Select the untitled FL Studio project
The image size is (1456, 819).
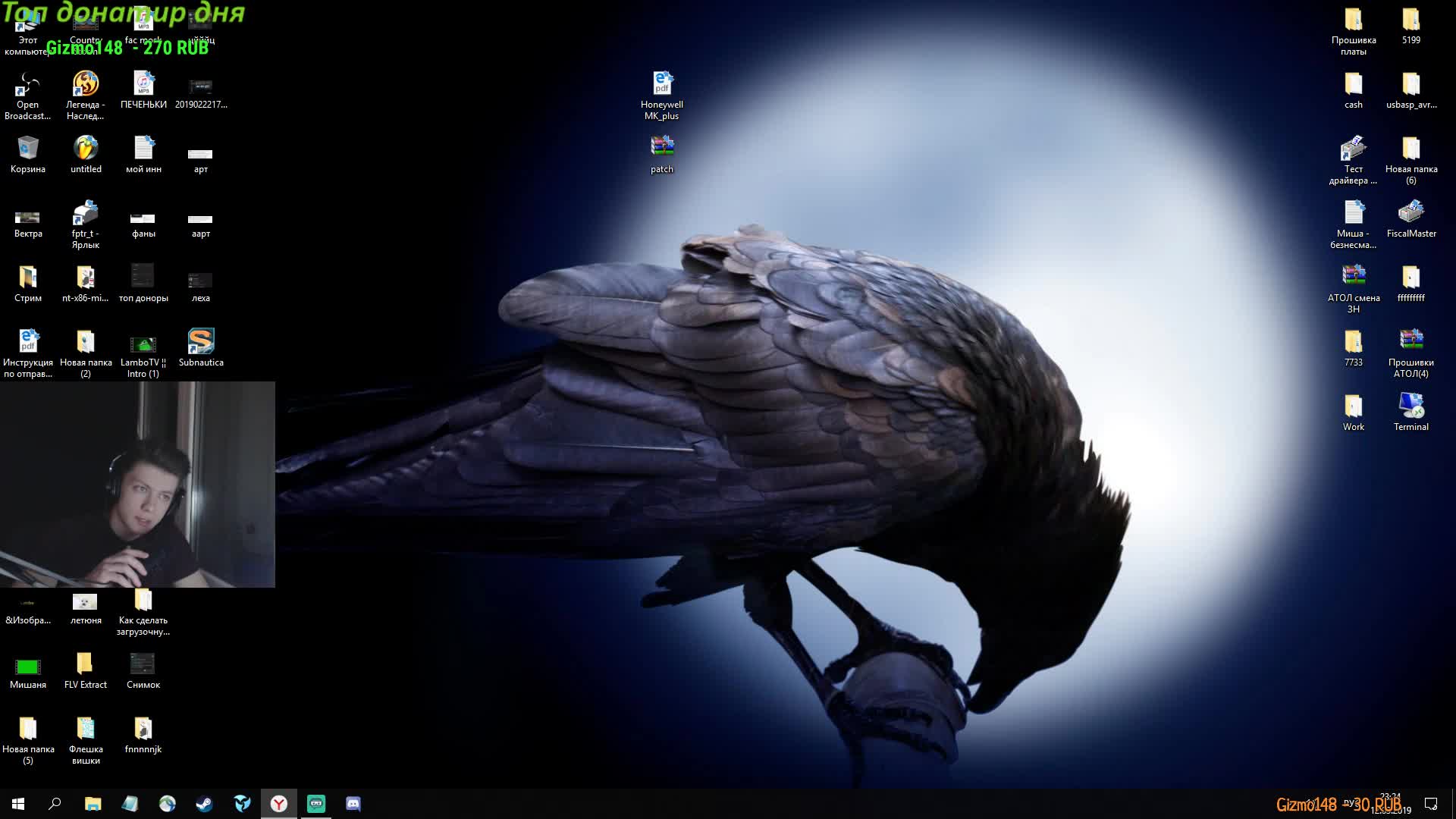[x=86, y=149]
